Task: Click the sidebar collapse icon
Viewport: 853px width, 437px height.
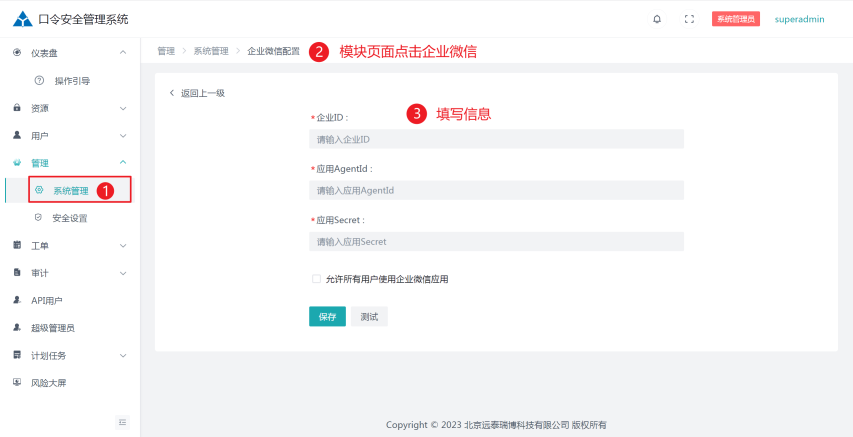Action: pos(123,422)
